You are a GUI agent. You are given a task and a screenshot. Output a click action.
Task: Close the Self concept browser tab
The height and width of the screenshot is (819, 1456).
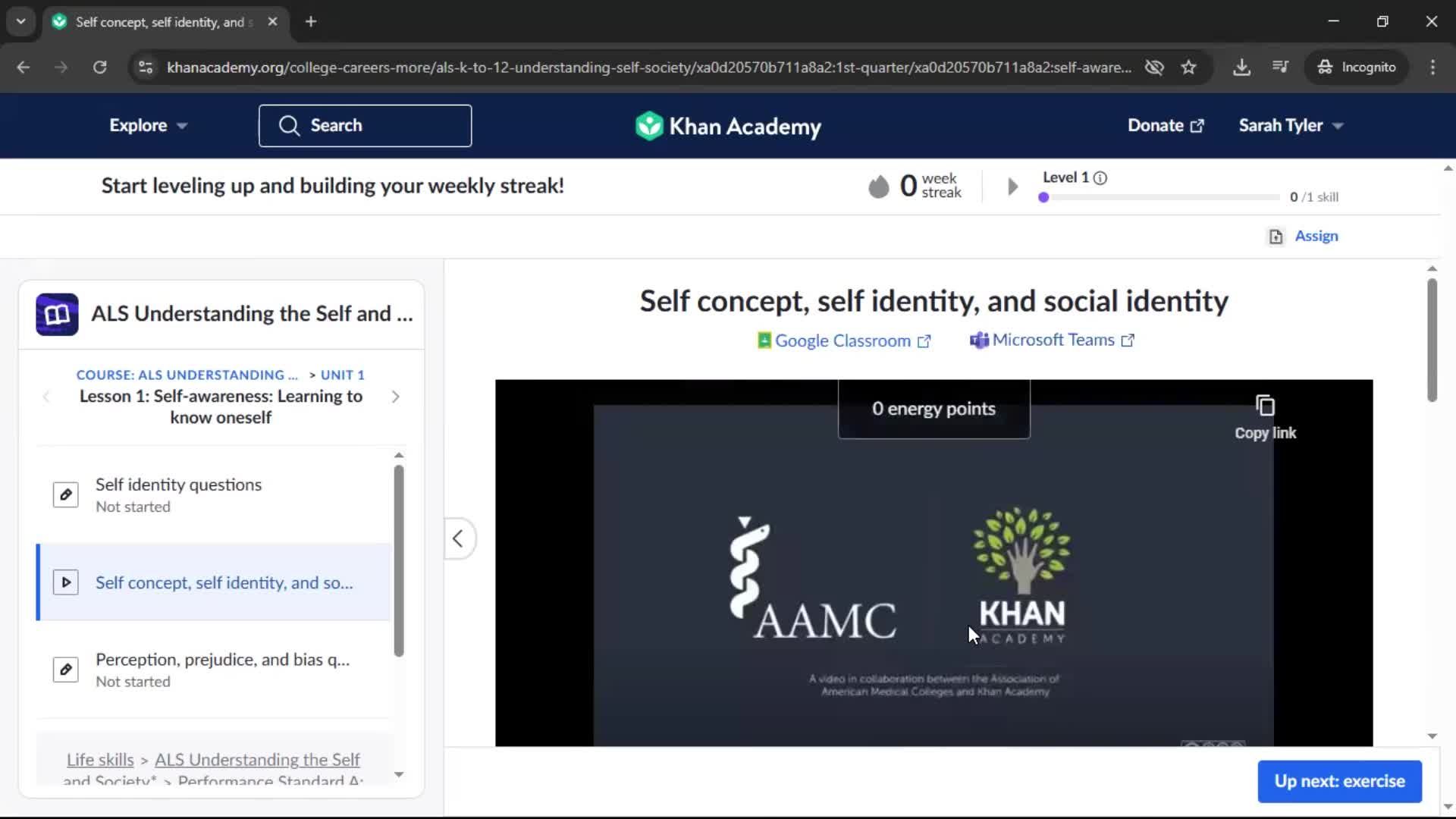(272, 22)
